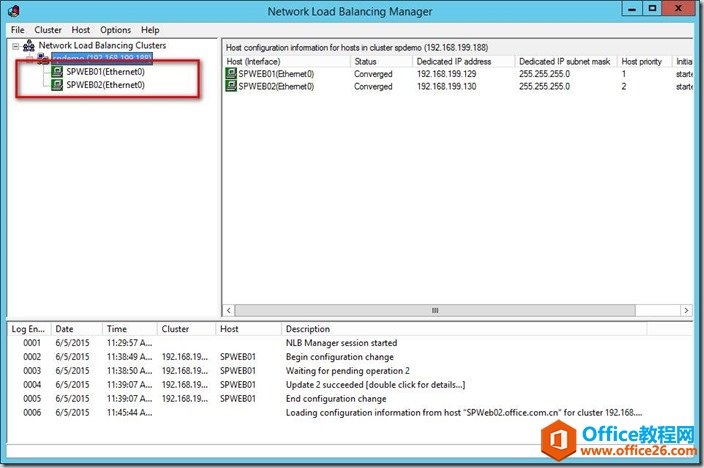The image size is (704, 468).
Task: Click the Description column header in log
Action: (464, 329)
